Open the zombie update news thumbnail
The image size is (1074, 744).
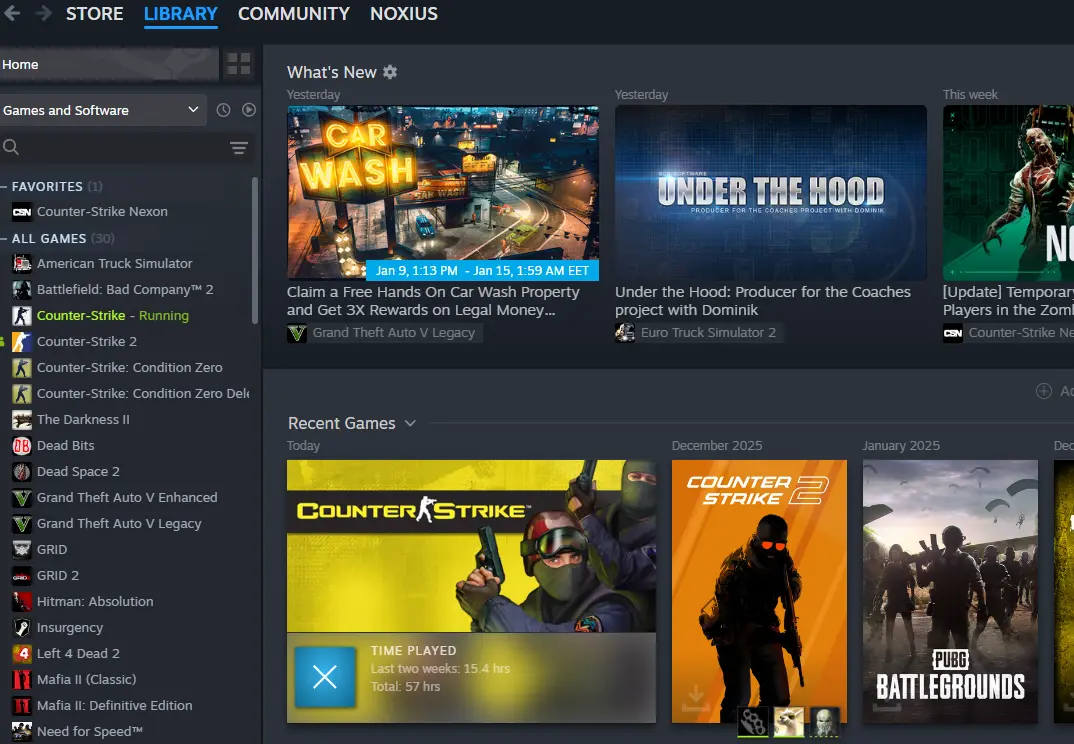[1008, 193]
